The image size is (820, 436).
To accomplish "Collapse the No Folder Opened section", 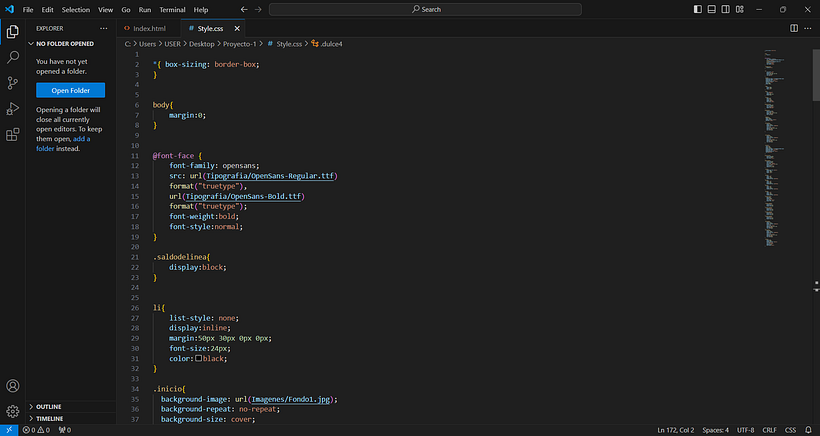I will pos(61,44).
